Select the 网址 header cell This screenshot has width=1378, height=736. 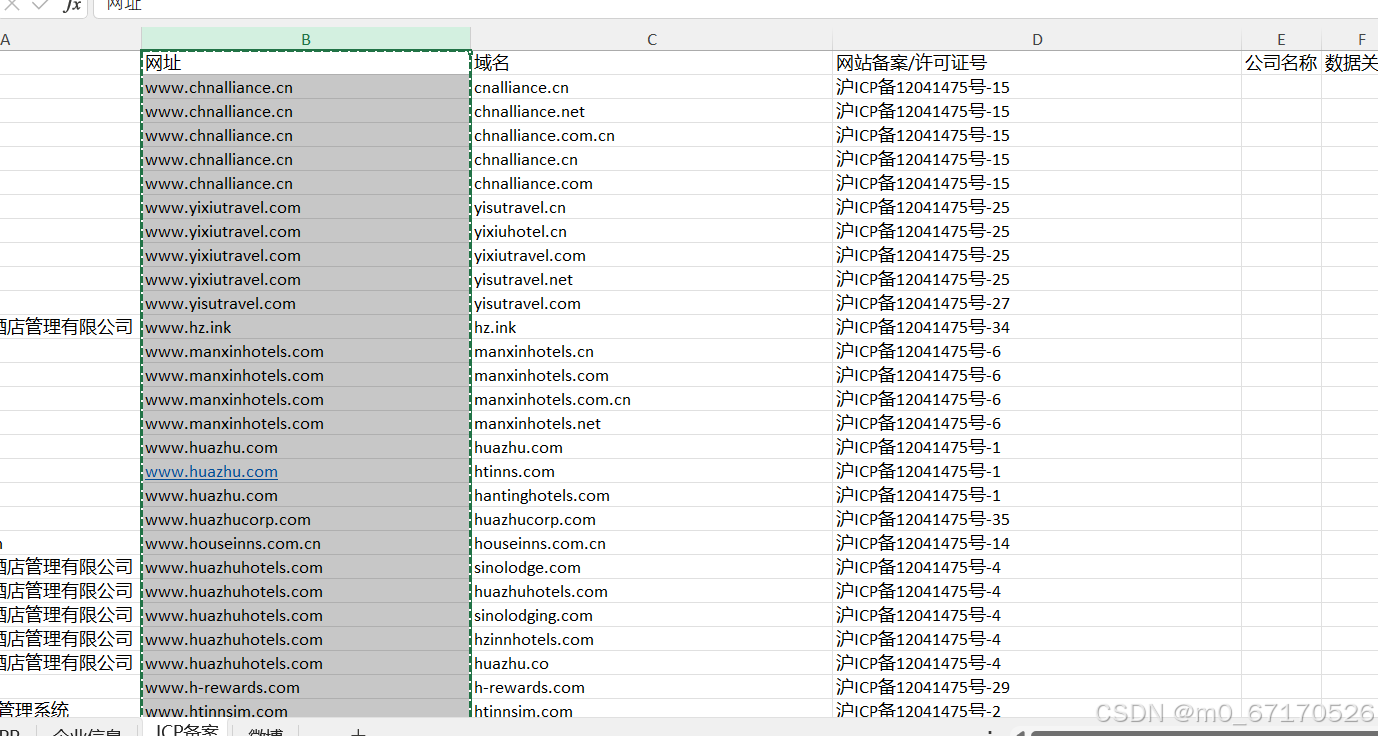[x=306, y=63]
